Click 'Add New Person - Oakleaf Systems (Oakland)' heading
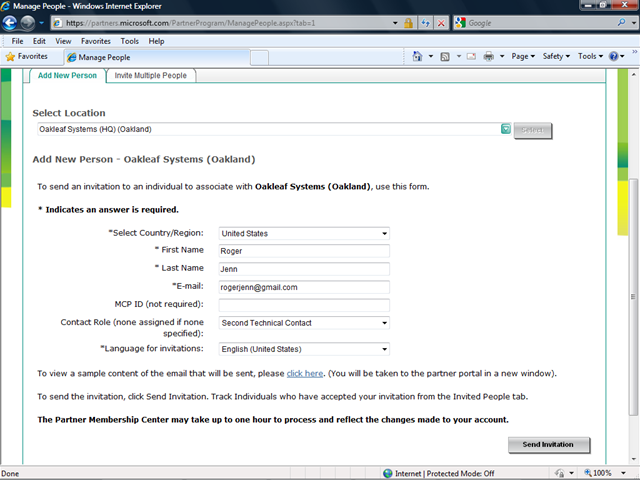The height and width of the screenshot is (480, 640). [144, 160]
